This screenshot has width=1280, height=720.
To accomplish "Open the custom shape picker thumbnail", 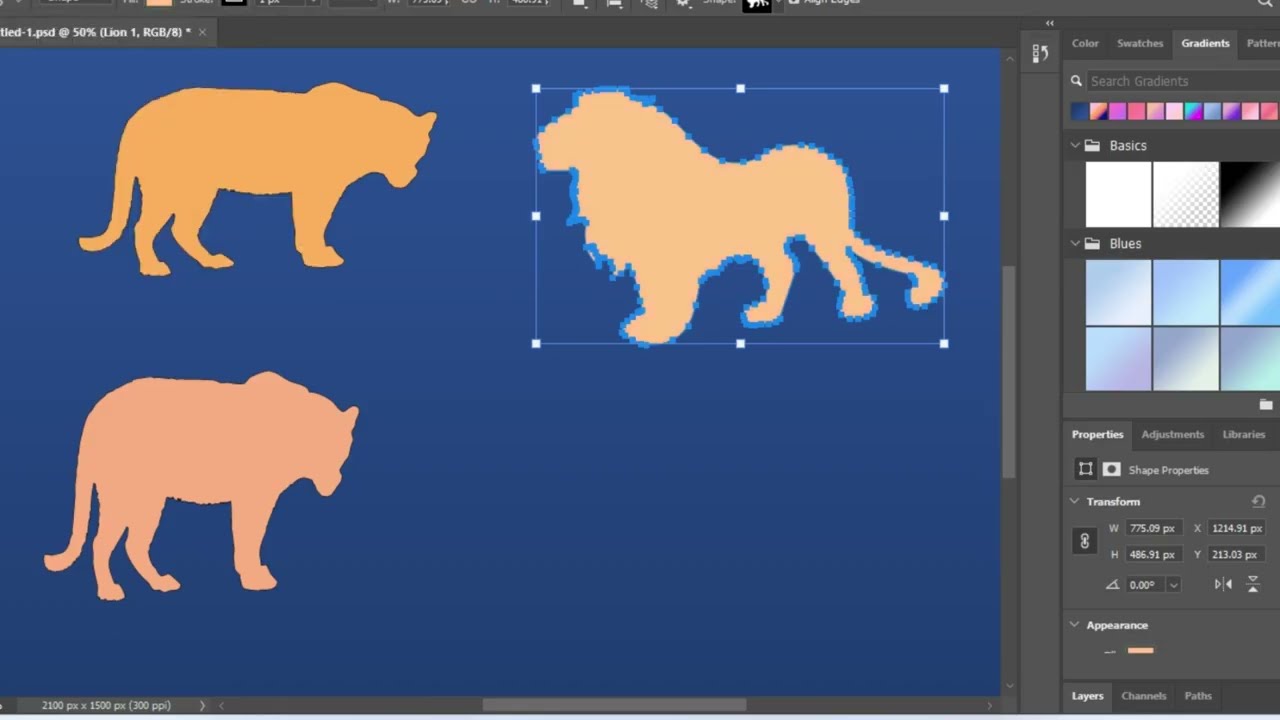I will (x=757, y=5).
